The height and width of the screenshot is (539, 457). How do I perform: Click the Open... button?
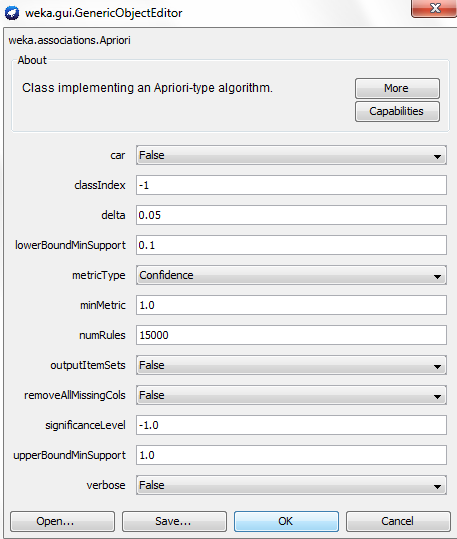tap(62, 521)
